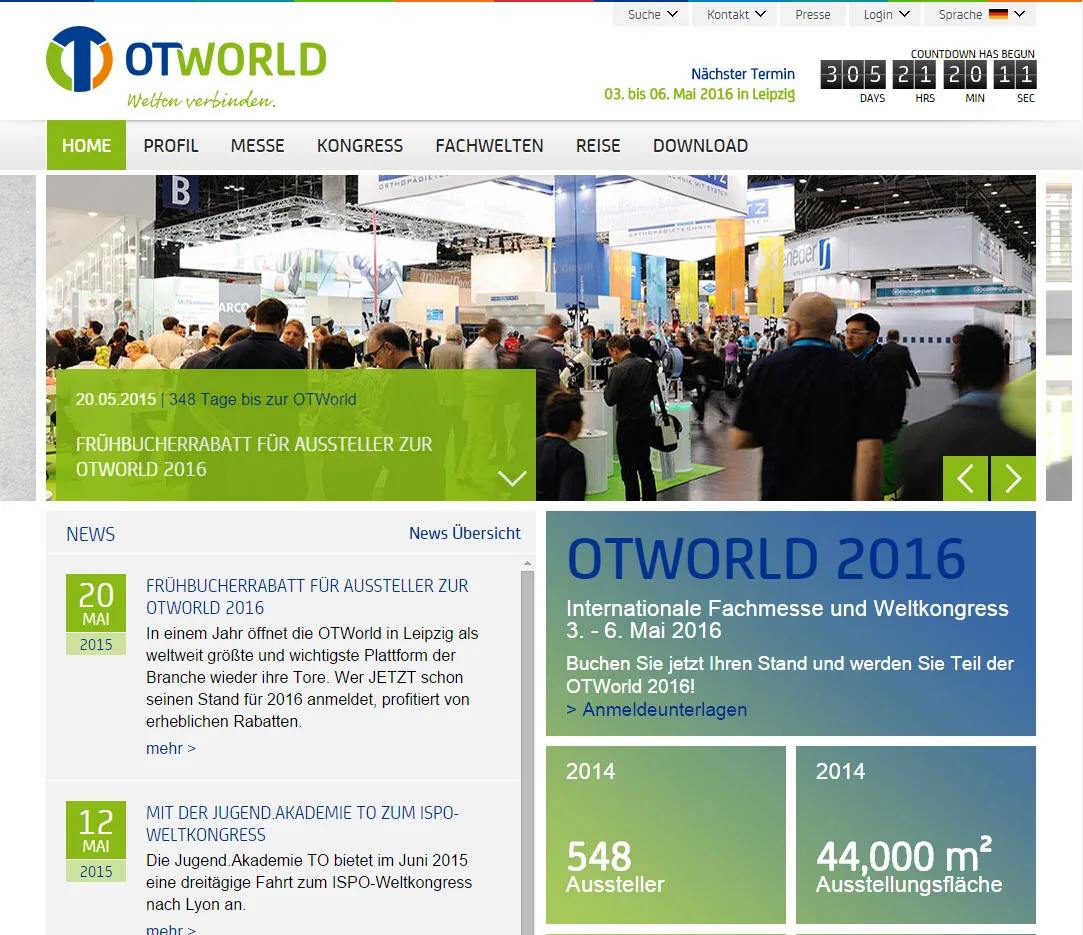
Task: Select the KONGRESS menu item
Action: point(360,146)
